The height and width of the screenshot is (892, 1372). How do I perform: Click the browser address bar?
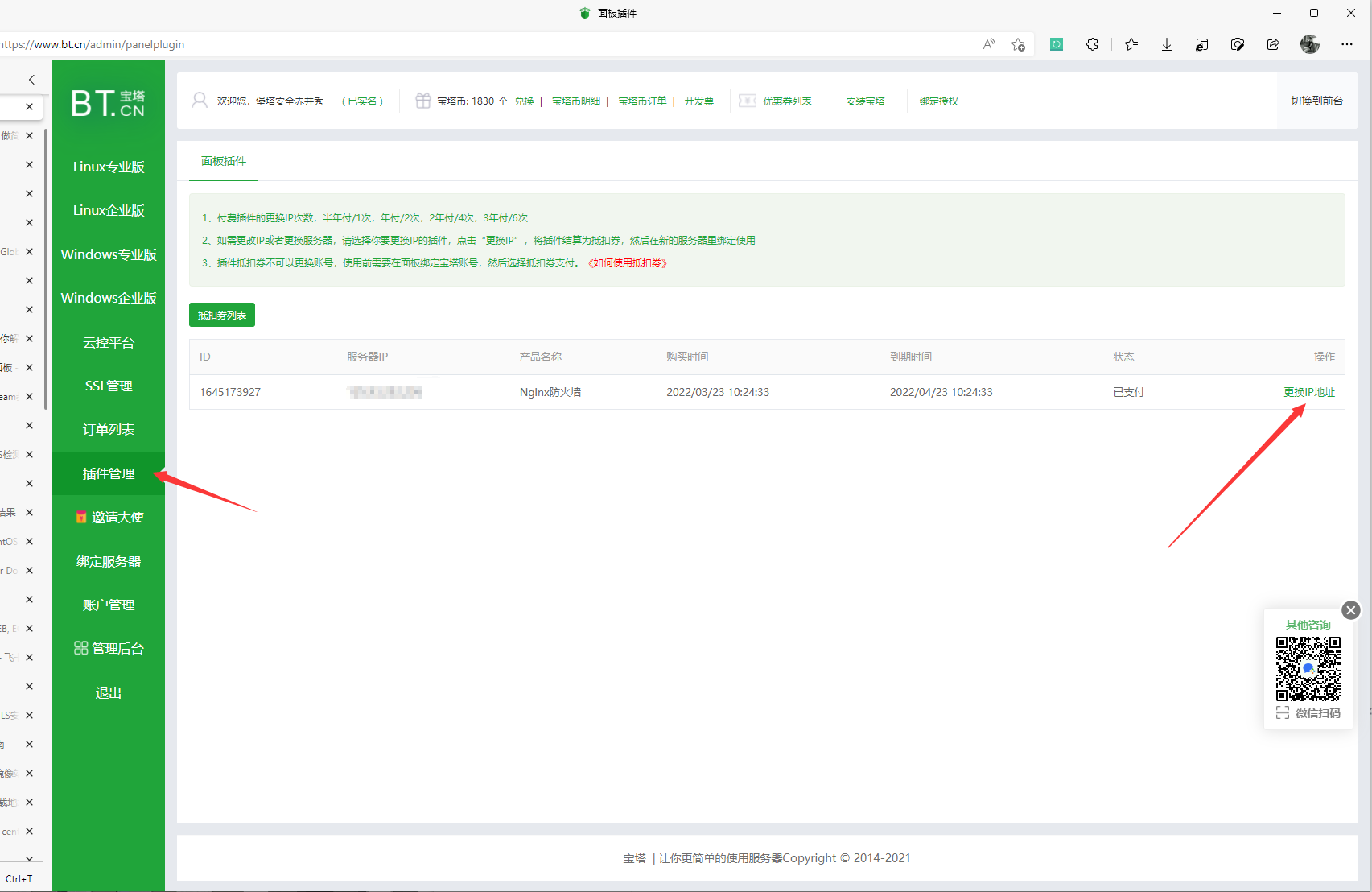coord(483,44)
